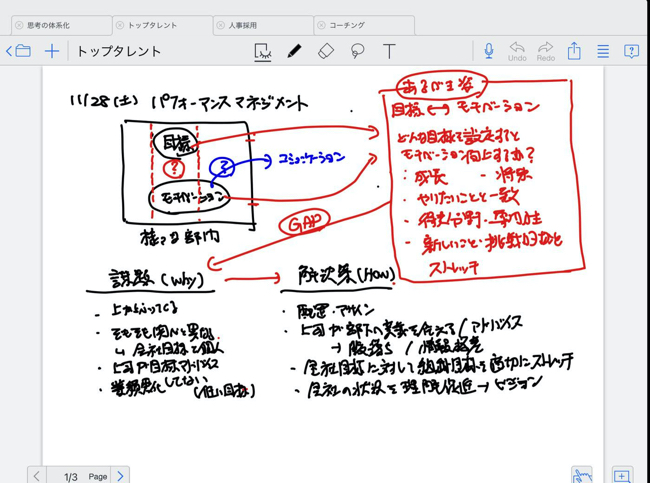Toggle the finger touch mode
Image resolution: width=650 pixels, height=483 pixels.
[581, 475]
